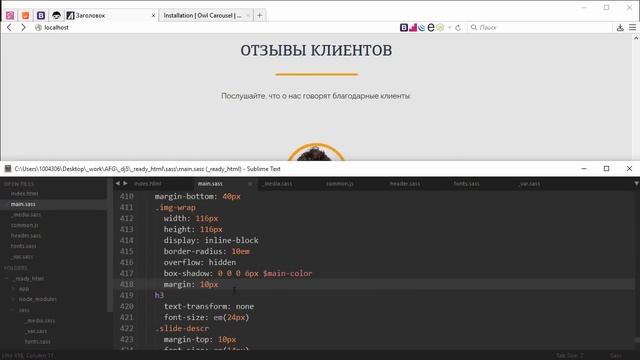Image resolution: width=640 pixels, height=360 pixels.
Task: Open the pink pinned browser tab
Action: (10, 16)
